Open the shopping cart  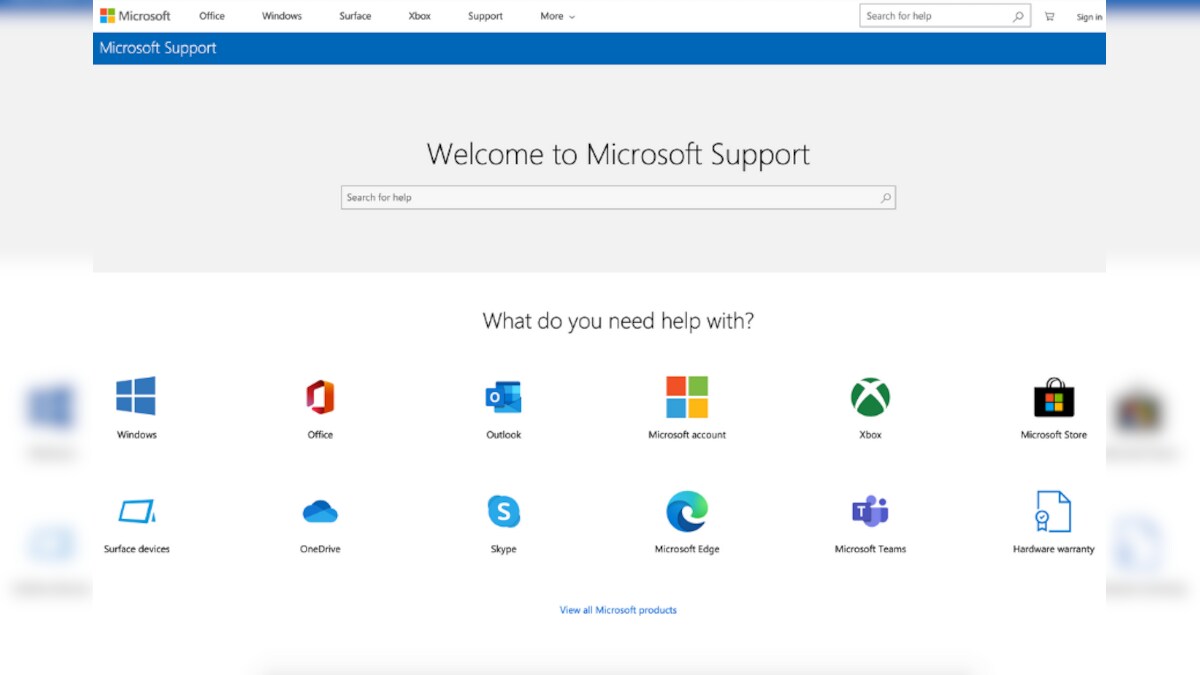tap(1048, 16)
